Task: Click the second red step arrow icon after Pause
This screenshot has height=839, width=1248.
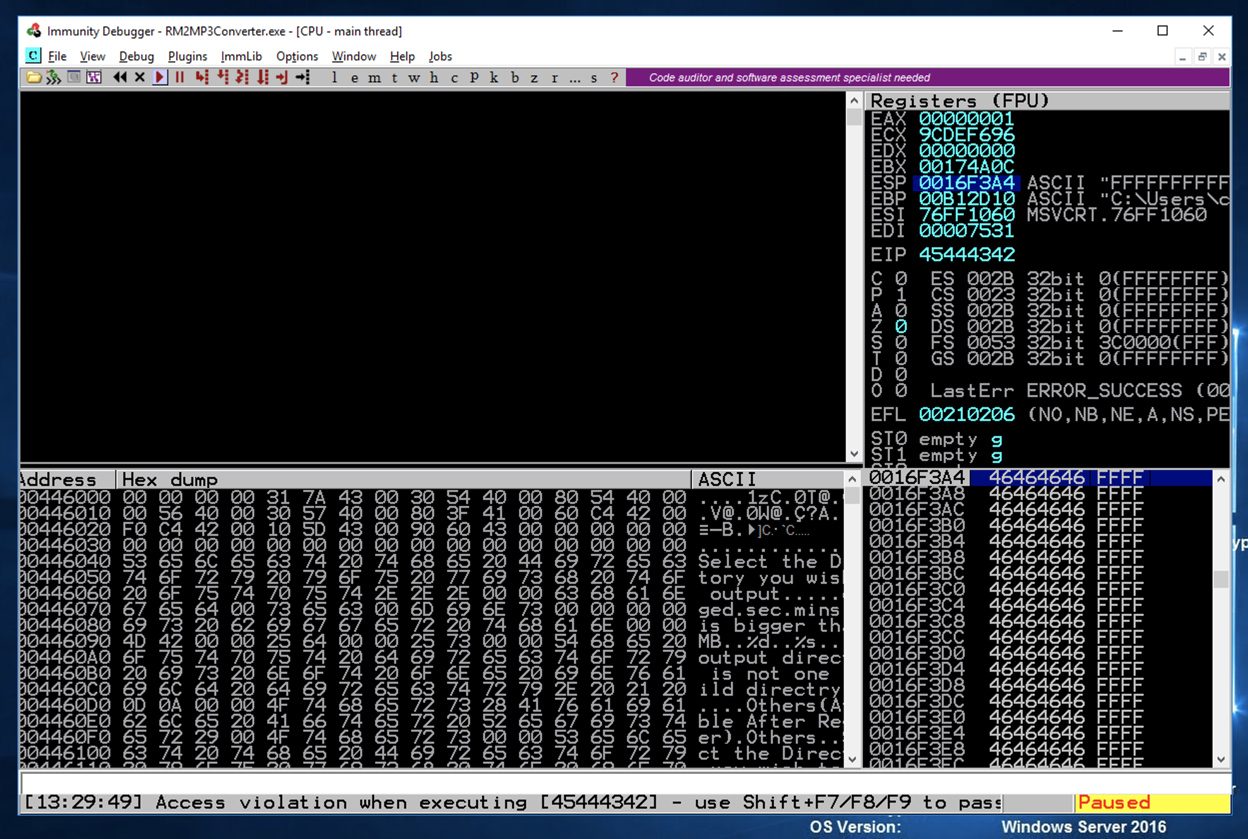Action: coord(222,77)
